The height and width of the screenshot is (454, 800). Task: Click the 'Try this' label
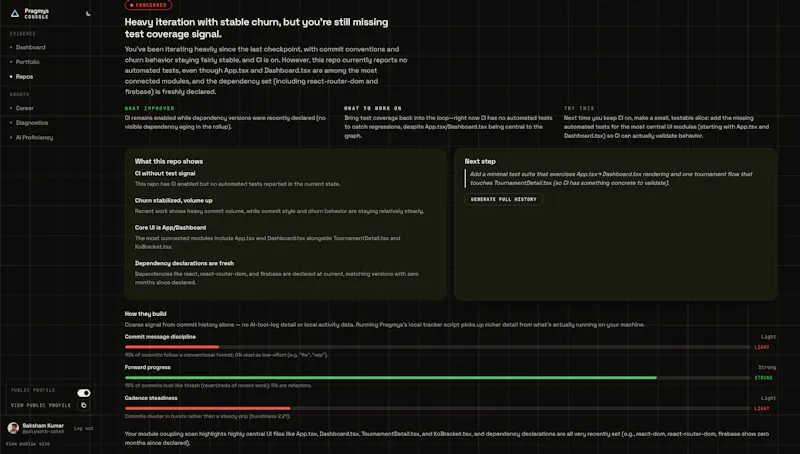pos(579,108)
